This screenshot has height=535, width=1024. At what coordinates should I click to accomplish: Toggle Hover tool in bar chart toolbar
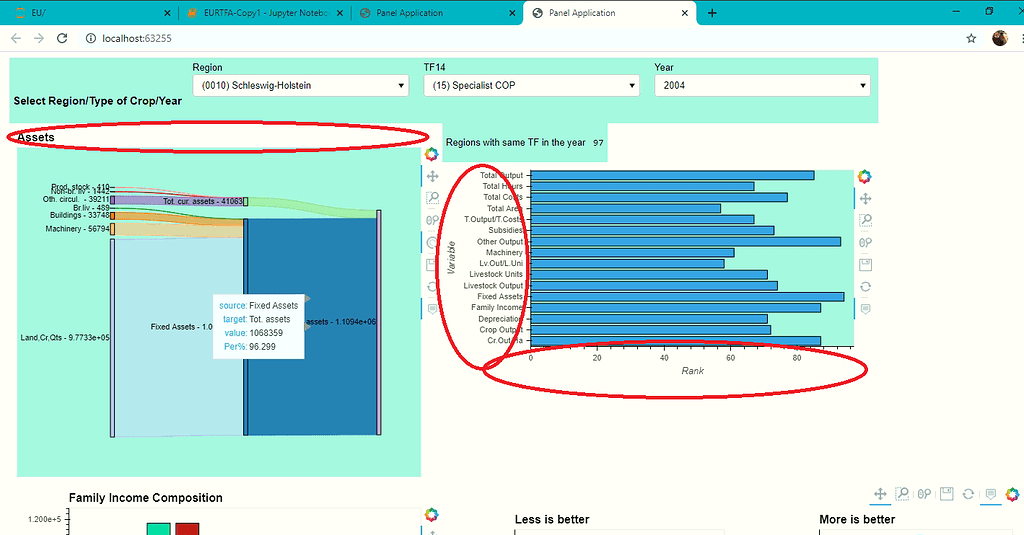tap(865, 309)
